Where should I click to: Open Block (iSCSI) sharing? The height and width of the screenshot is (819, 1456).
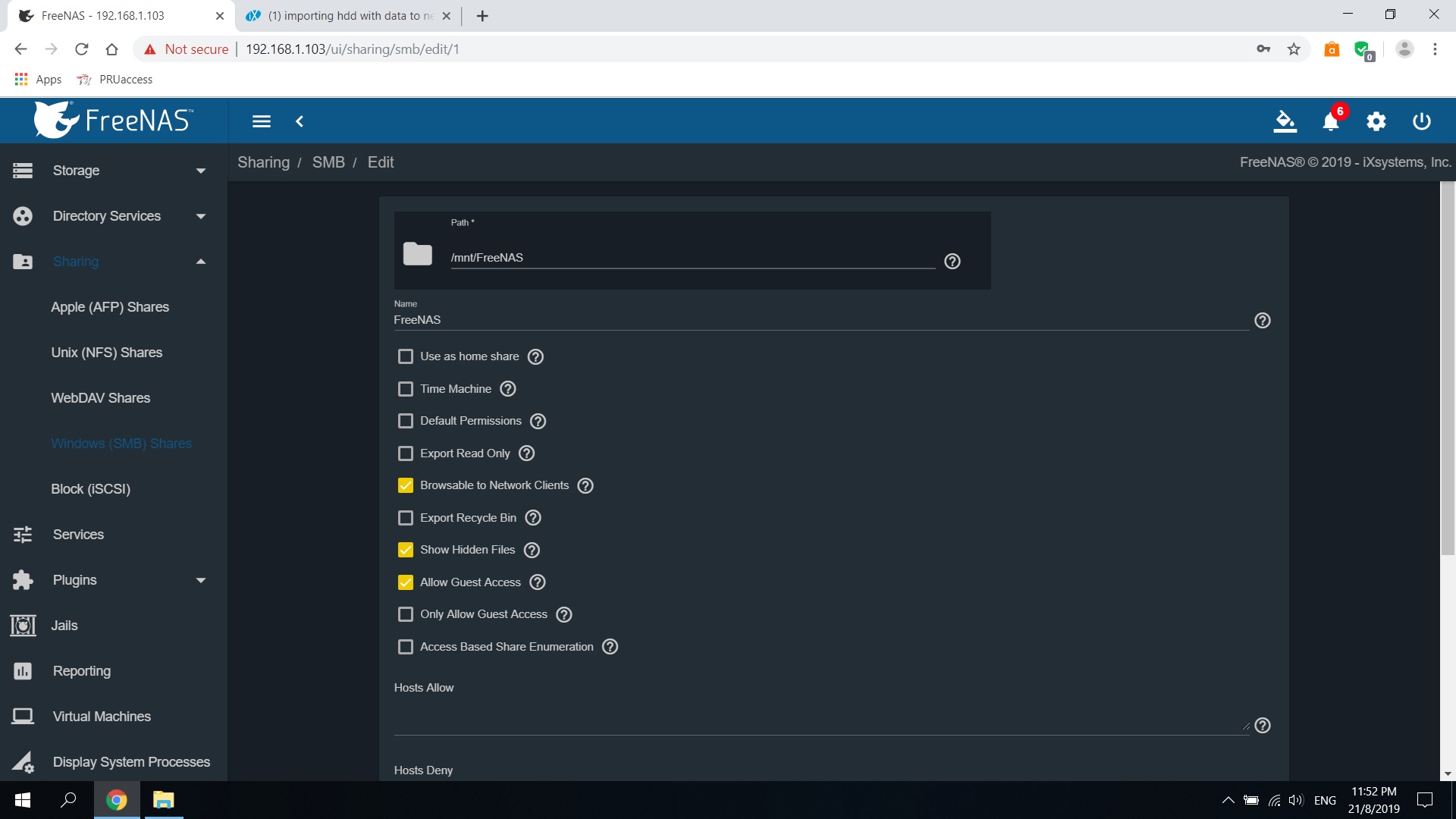[91, 489]
